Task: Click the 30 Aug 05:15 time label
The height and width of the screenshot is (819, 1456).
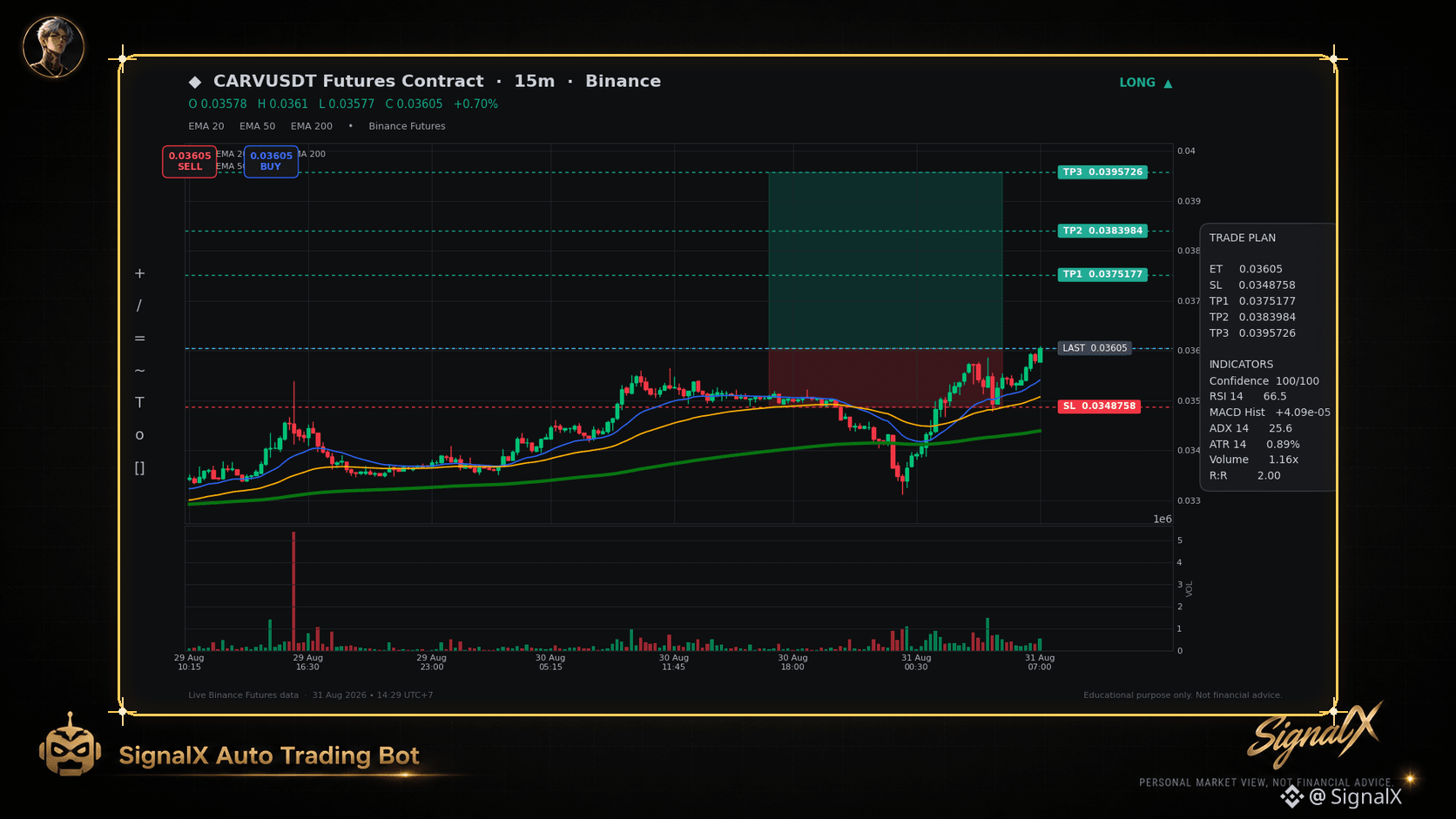Action: click(x=550, y=662)
